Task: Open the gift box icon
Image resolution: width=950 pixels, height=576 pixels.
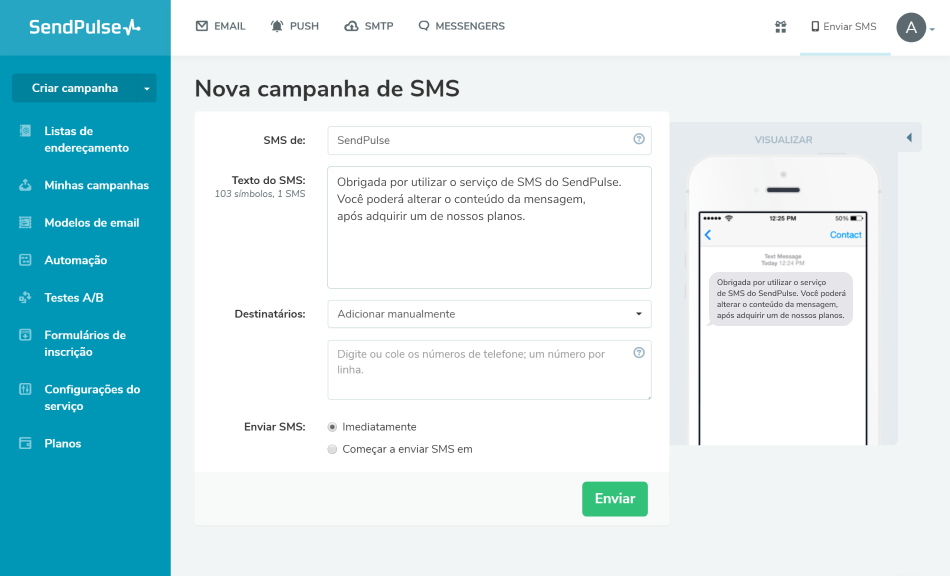Action: click(780, 27)
